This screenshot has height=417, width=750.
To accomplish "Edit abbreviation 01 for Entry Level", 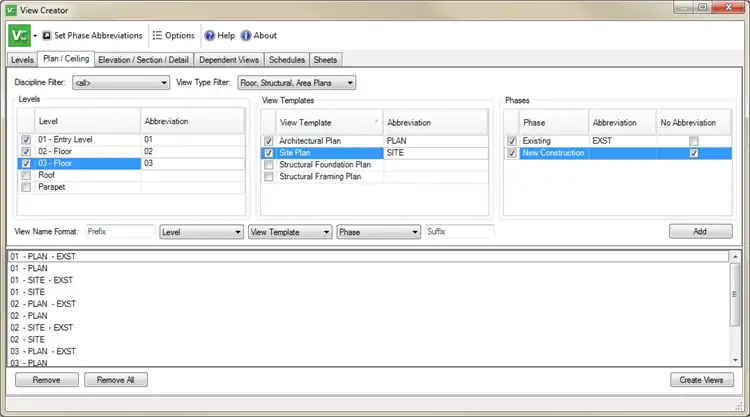I will click(x=193, y=140).
